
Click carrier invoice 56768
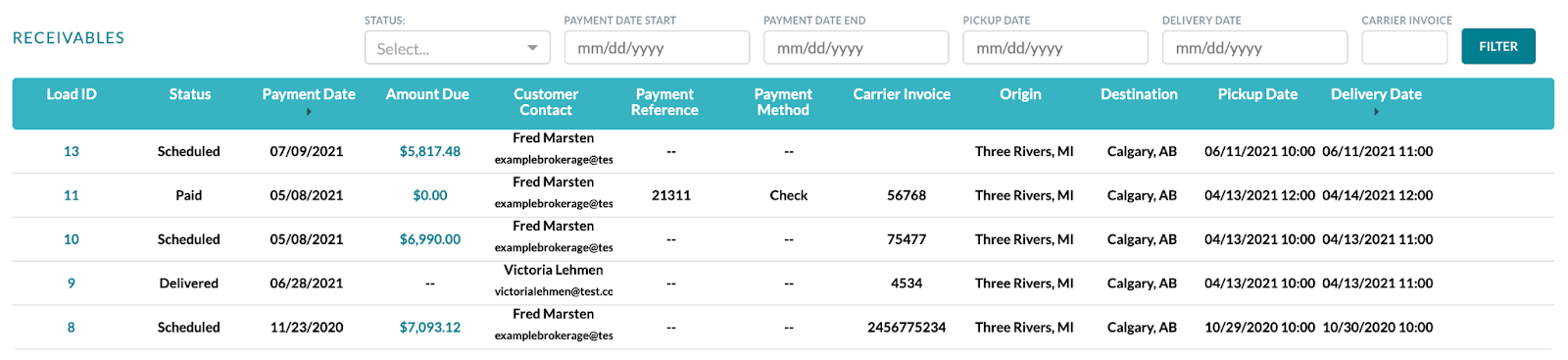click(x=906, y=195)
